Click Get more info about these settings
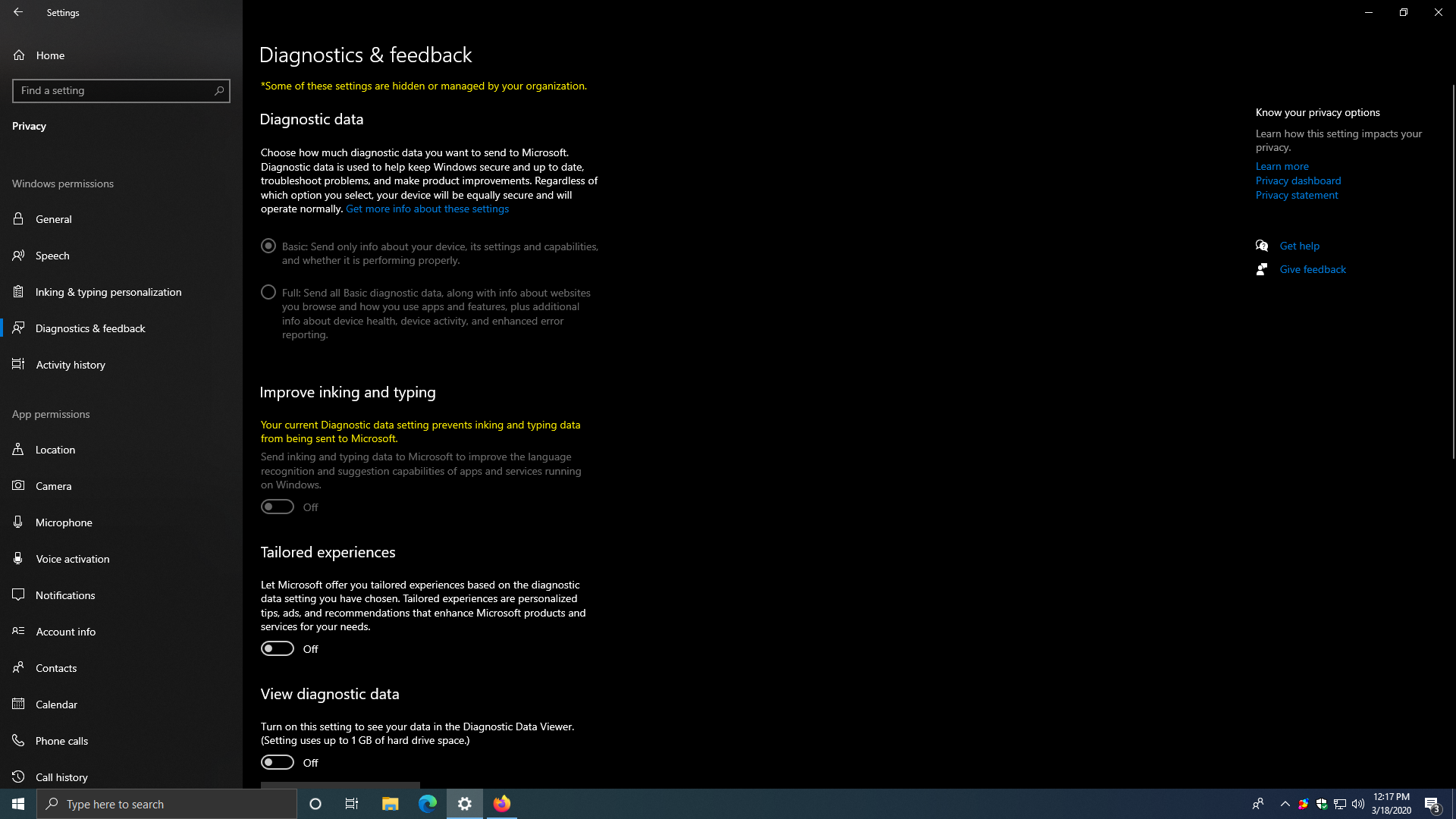The image size is (1456, 819). [427, 209]
